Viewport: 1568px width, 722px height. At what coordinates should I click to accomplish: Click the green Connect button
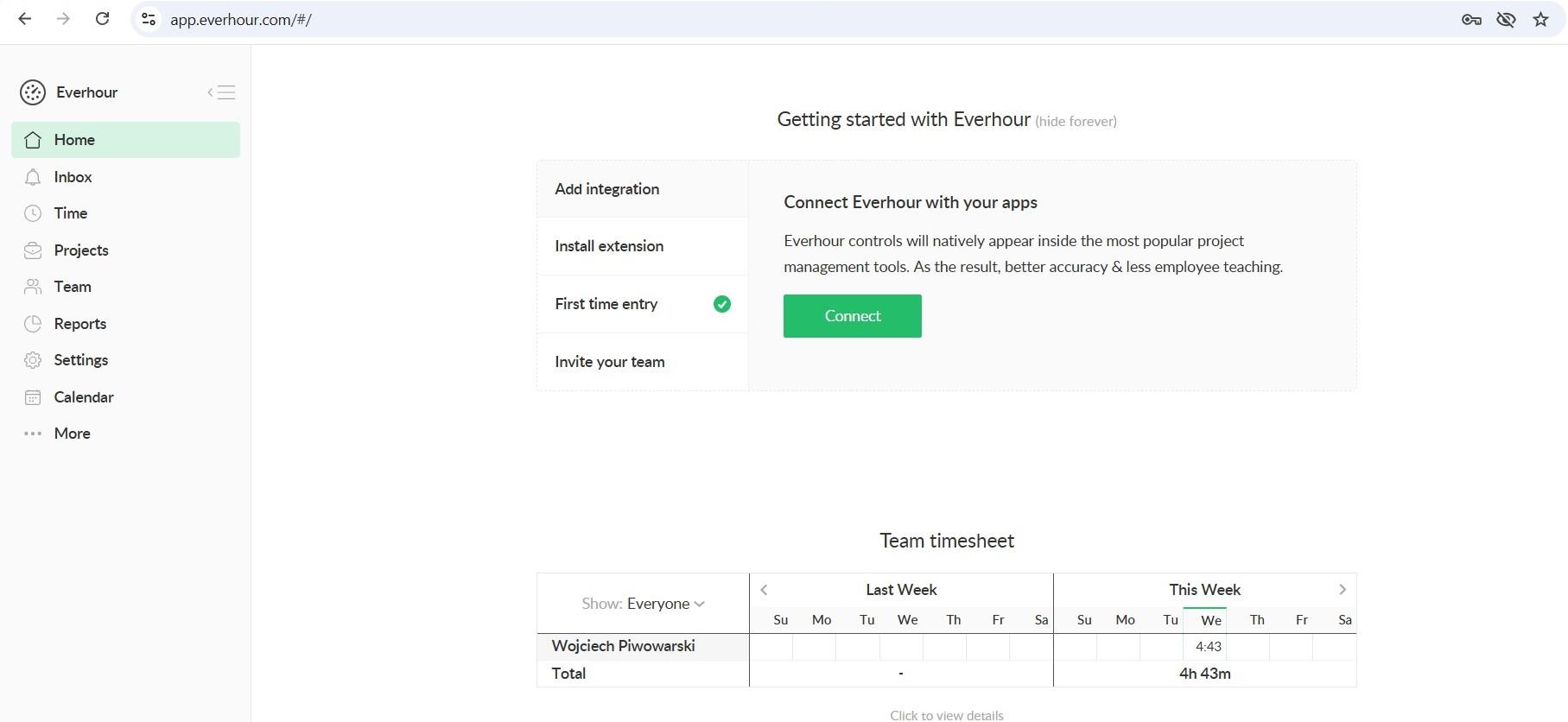pos(853,316)
